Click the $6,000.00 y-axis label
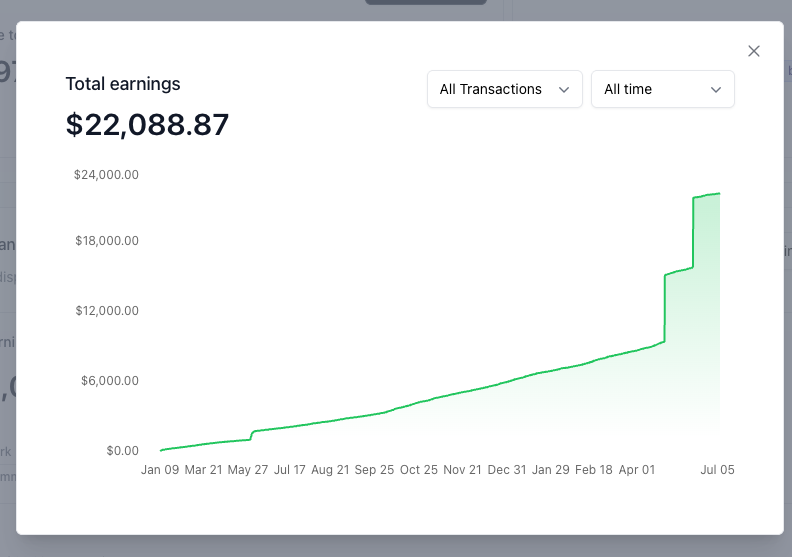This screenshot has width=792, height=557. point(110,381)
